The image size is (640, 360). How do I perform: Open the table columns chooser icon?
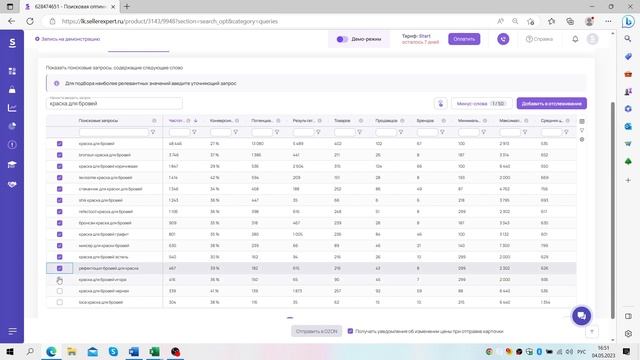[582, 121]
